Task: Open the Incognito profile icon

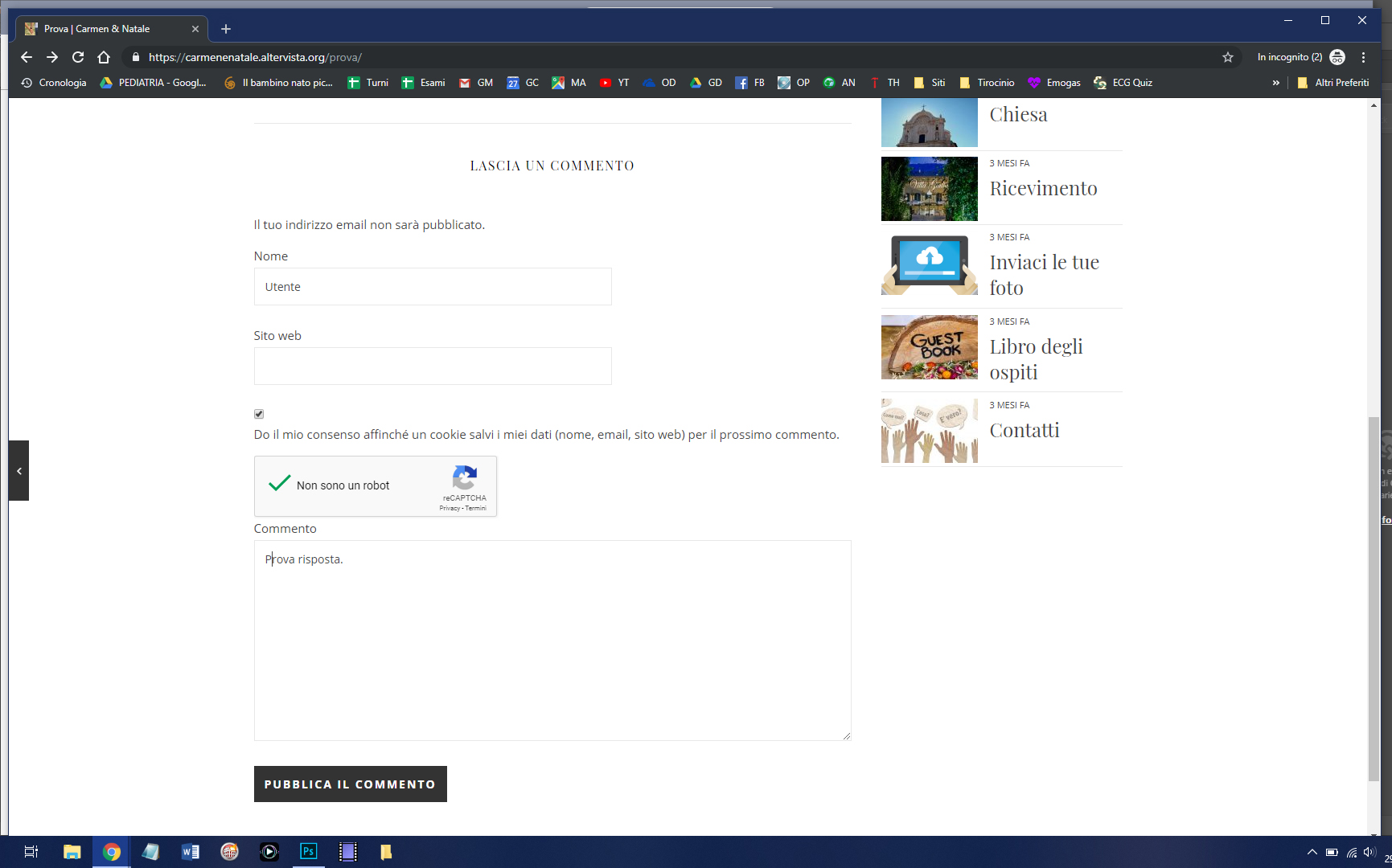Action: pyautogui.click(x=1337, y=57)
